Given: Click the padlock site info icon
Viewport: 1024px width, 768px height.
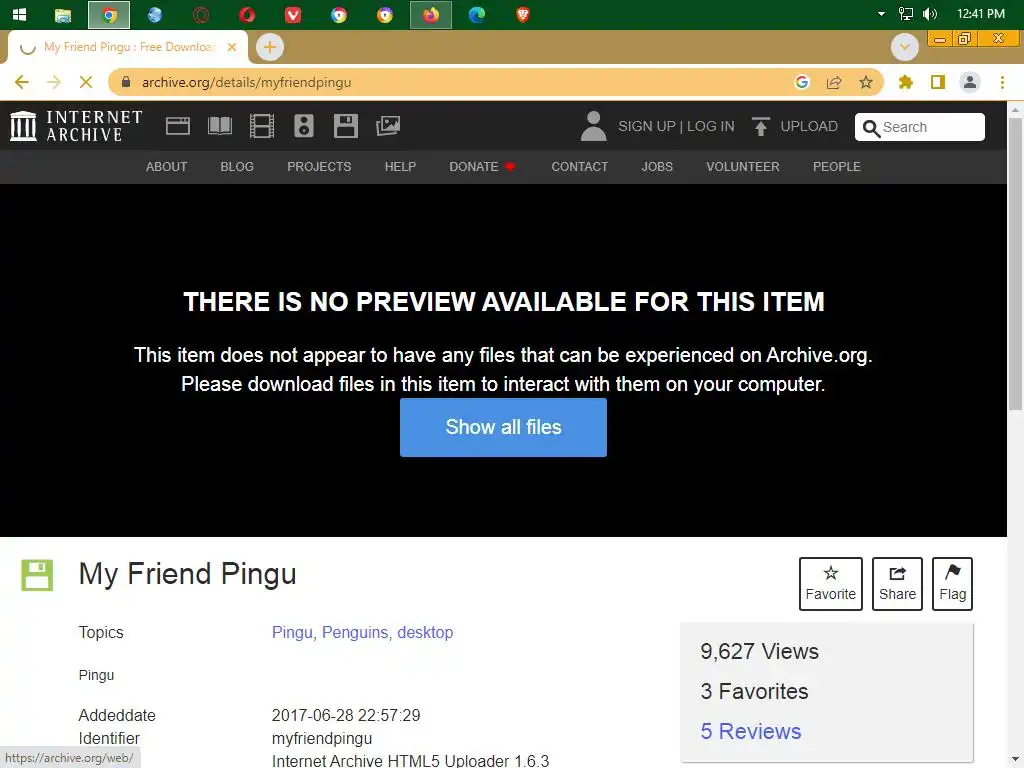Looking at the screenshot, I should tap(126, 82).
